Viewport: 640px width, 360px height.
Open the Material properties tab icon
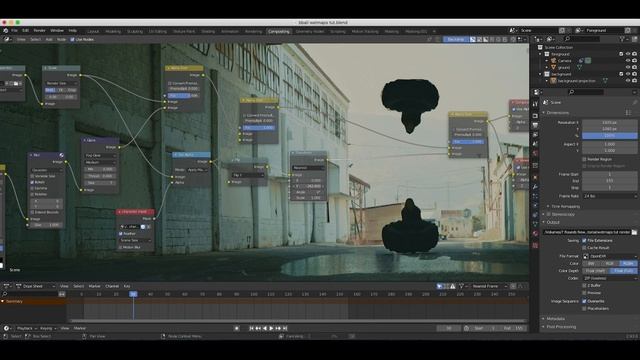[535, 233]
